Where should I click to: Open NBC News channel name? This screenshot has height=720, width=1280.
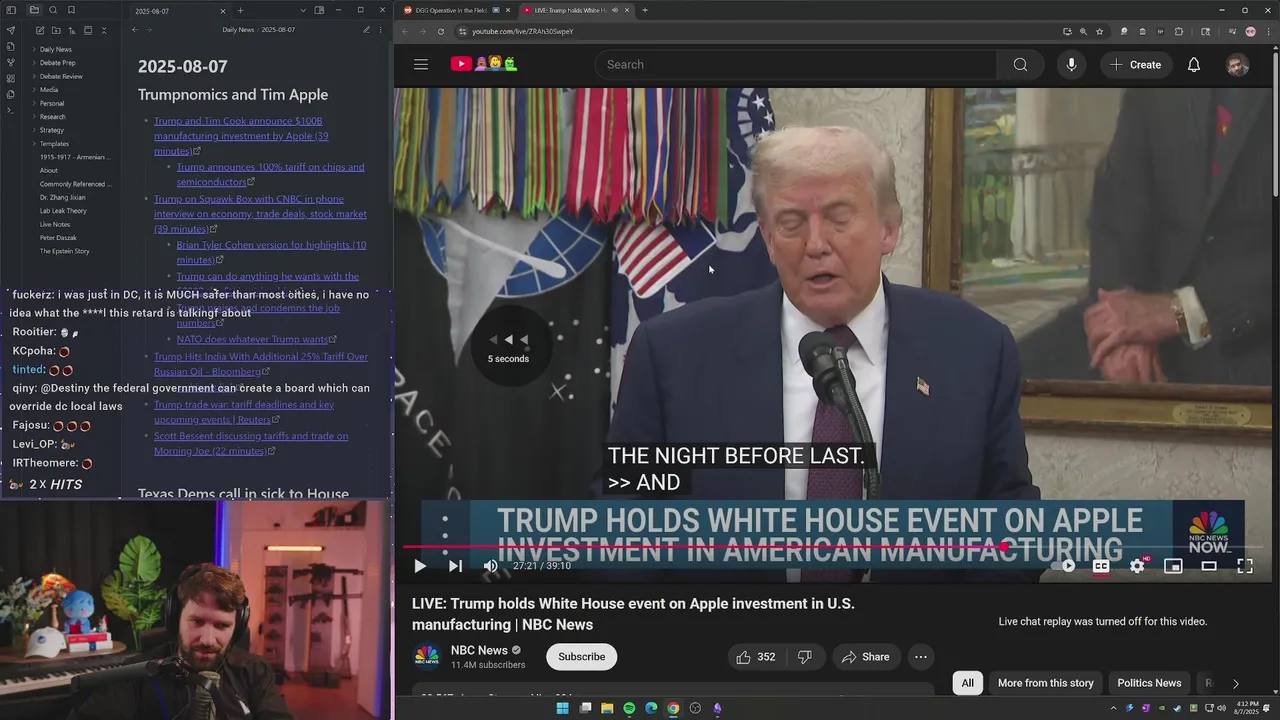(479, 650)
